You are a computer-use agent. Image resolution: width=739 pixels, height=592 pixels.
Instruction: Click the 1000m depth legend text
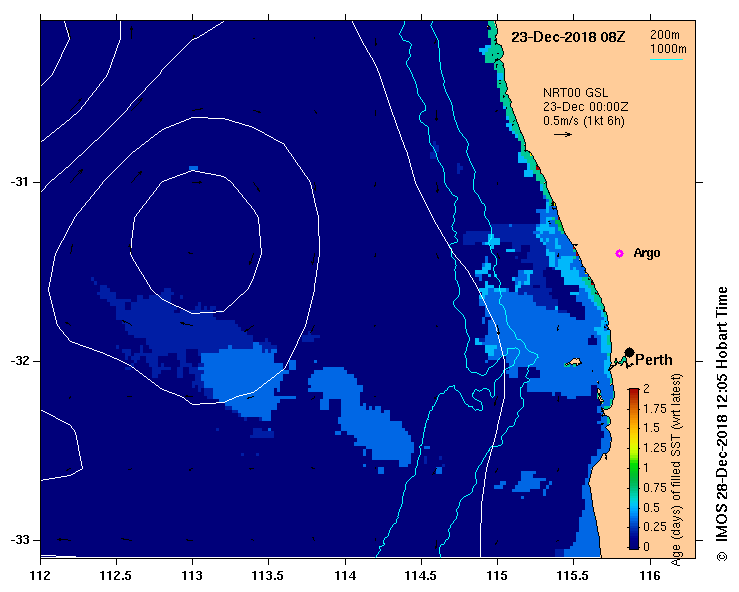(x=668, y=49)
